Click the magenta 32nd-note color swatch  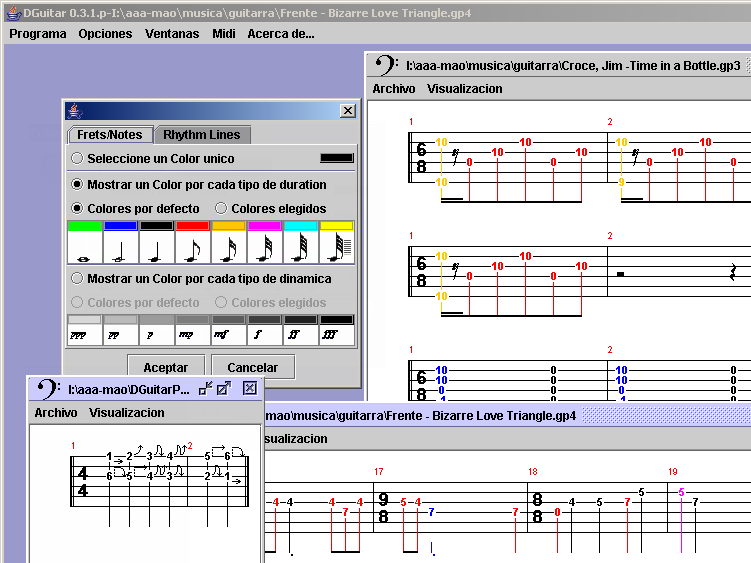coord(264,226)
